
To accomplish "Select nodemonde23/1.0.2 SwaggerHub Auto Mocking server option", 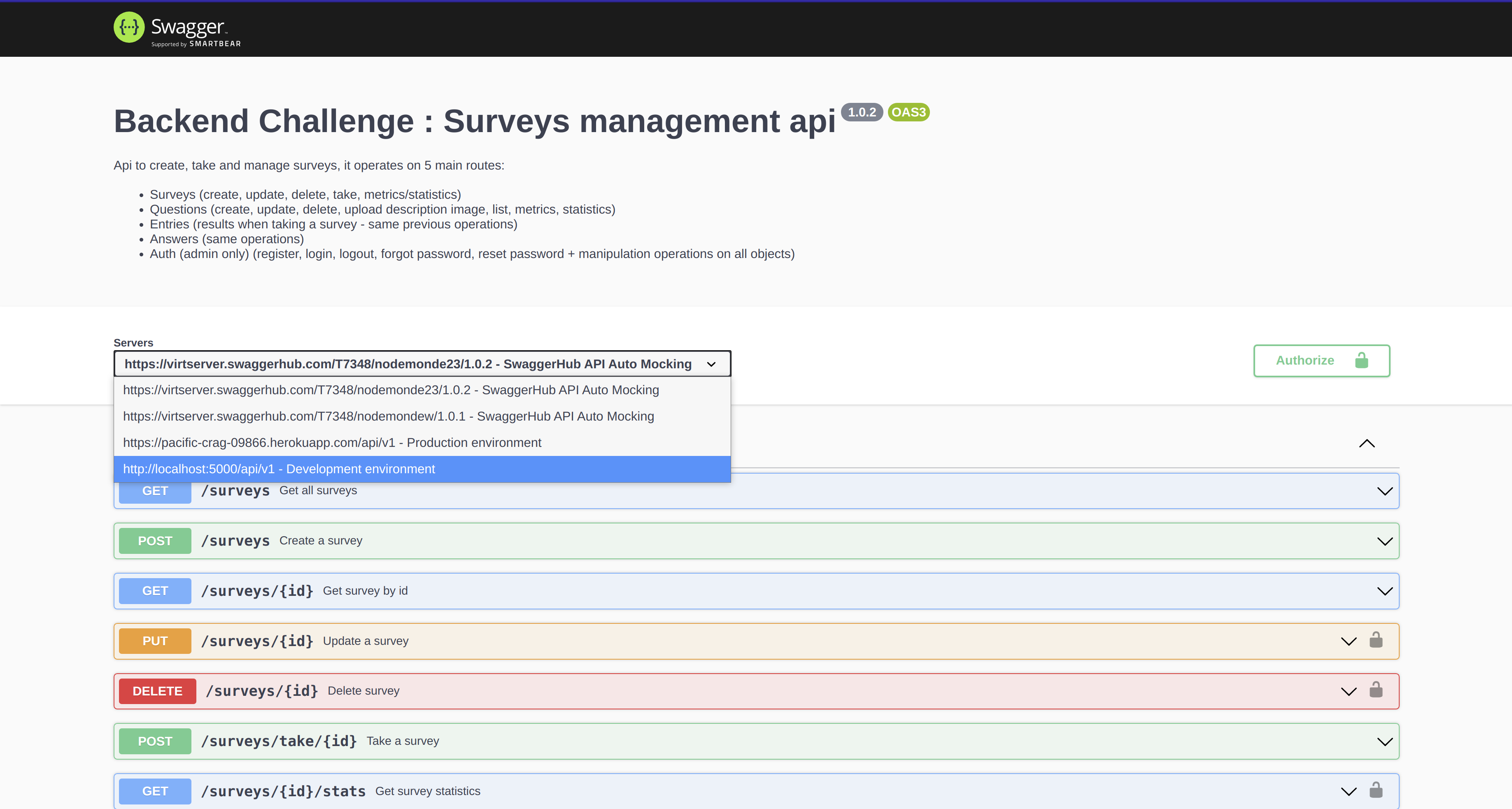I will [422, 390].
